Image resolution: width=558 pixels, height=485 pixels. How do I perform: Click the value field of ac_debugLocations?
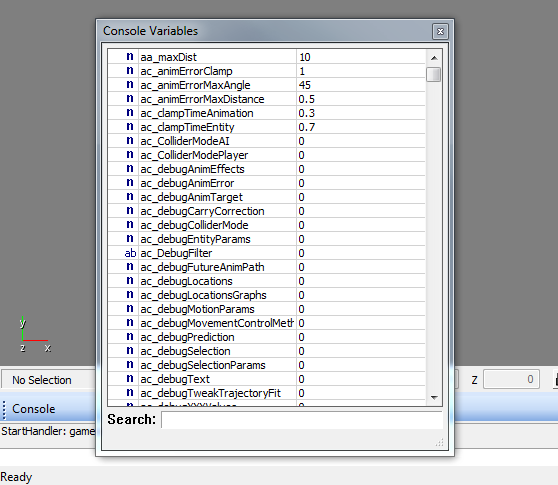pos(360,281)
